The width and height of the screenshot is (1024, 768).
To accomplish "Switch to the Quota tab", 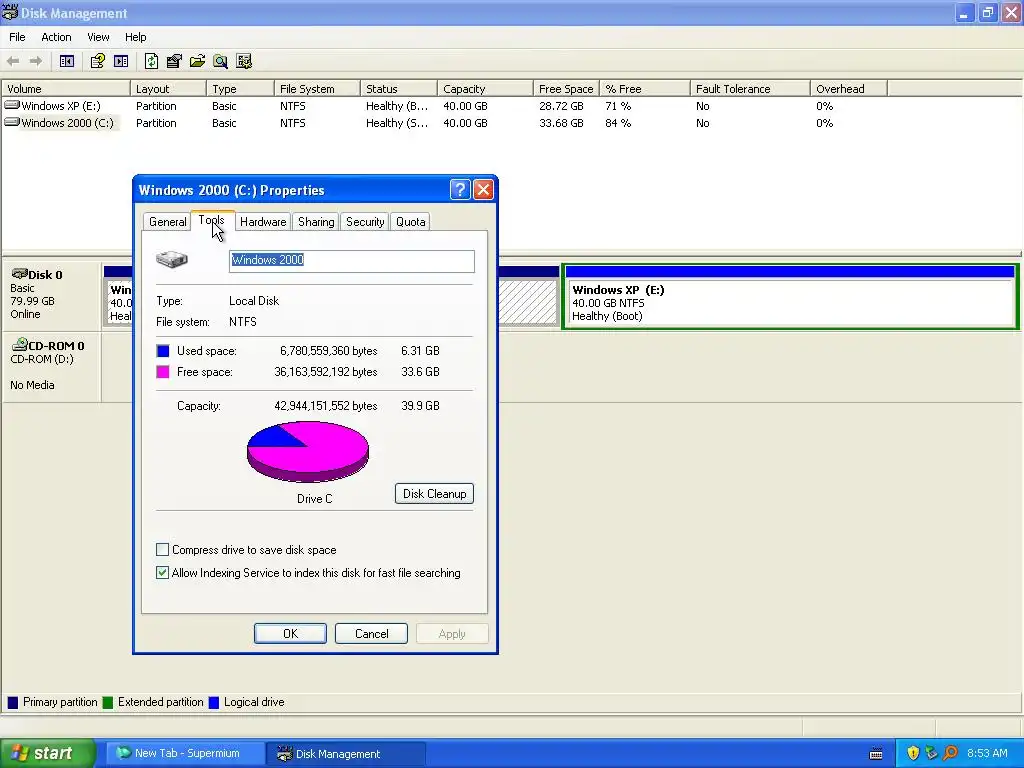I will (x=411, y=221).
